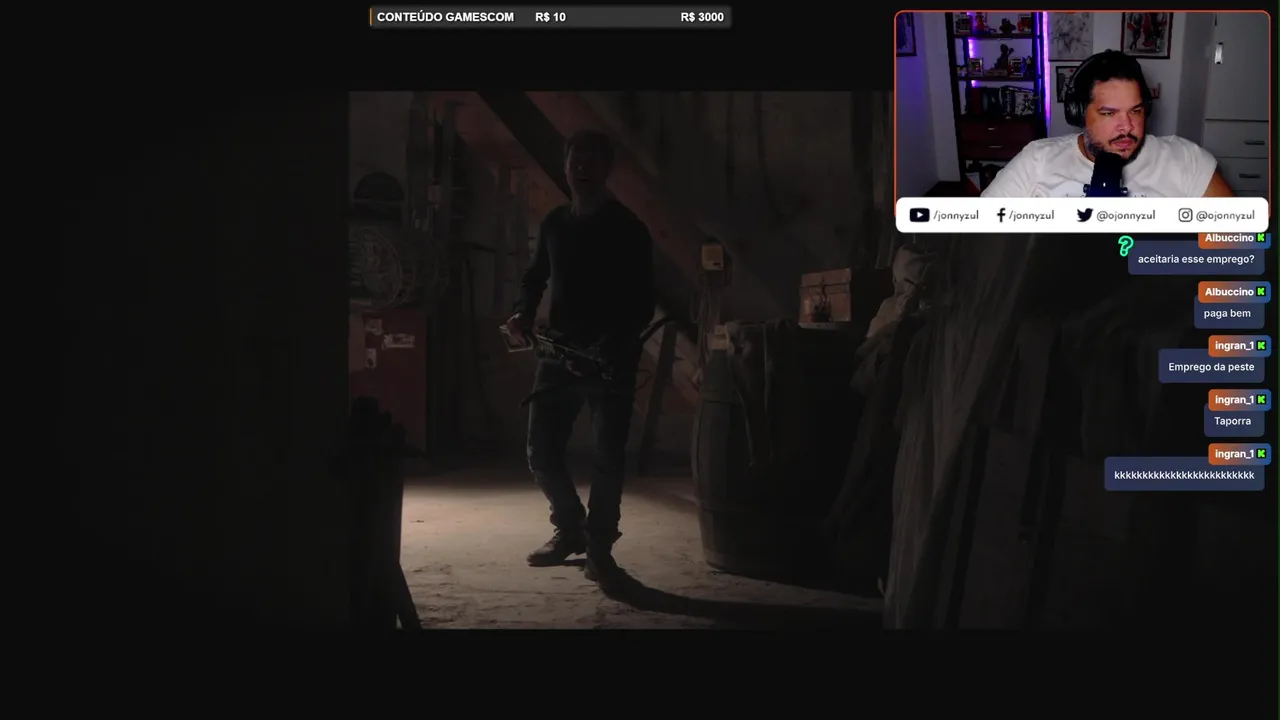The image size is (1280, 720).
Task: Click the green question mark icon
Action: click(1125, 246)
